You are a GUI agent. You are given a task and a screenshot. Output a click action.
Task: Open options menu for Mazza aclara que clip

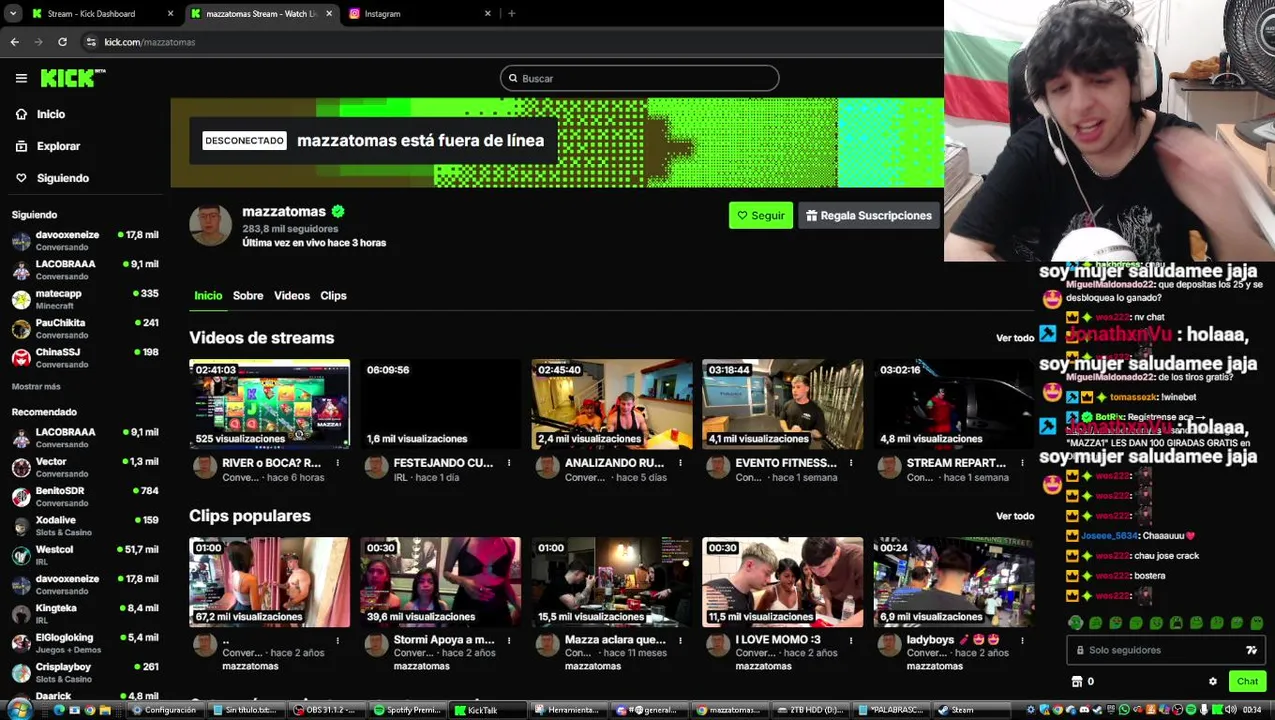coord(680,640)
